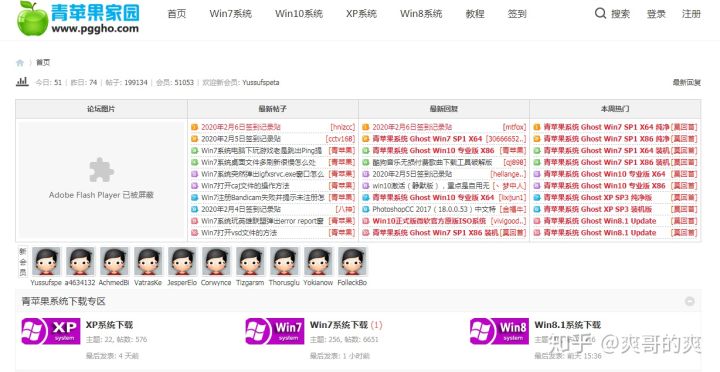Open the Win10系统 navigation item
720x372 pixels.
pyautogui.click(x=299, y=14)
